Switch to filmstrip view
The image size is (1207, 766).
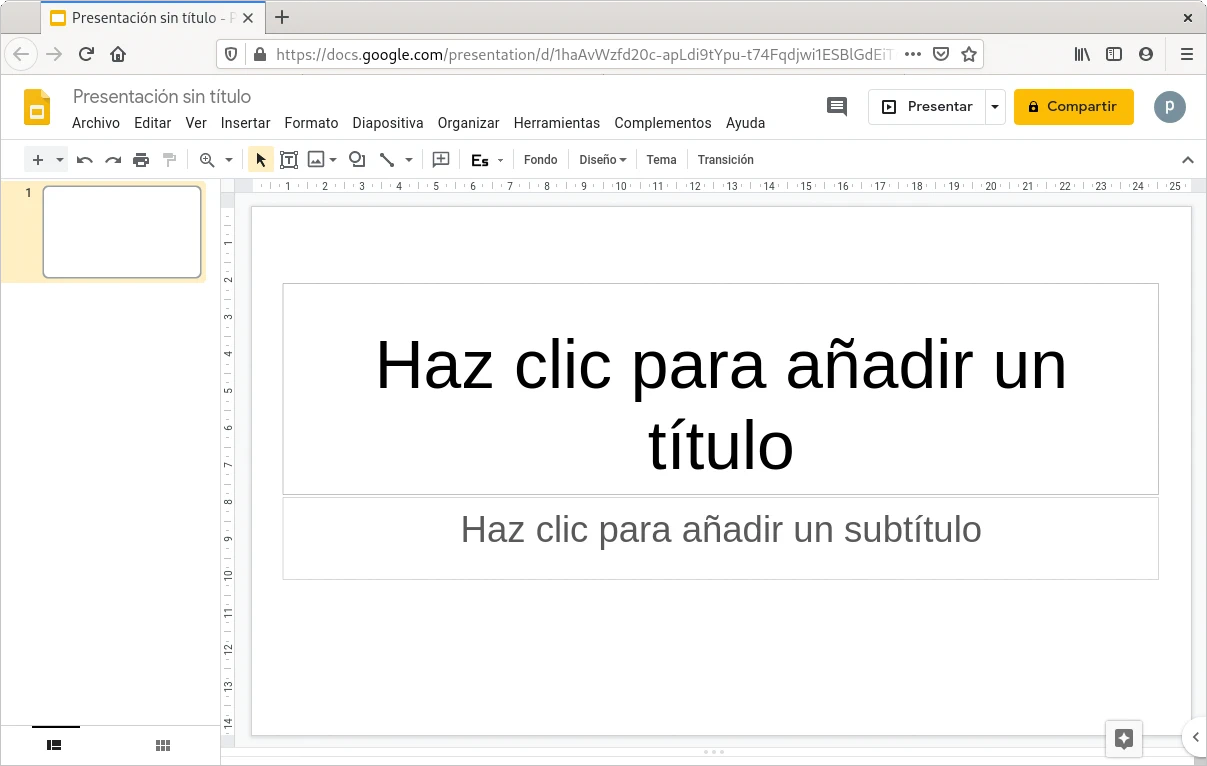coord(55,745)
